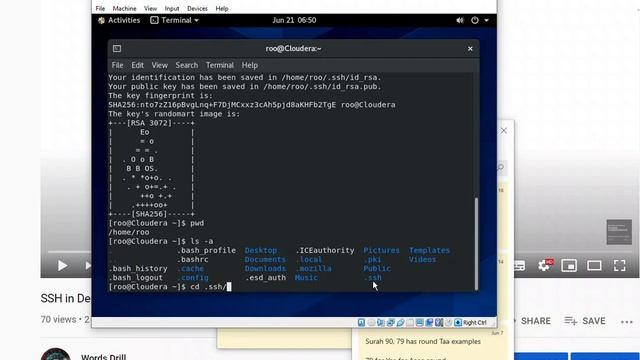
Task: Open the terminal File menu
Action: point(117,65)
